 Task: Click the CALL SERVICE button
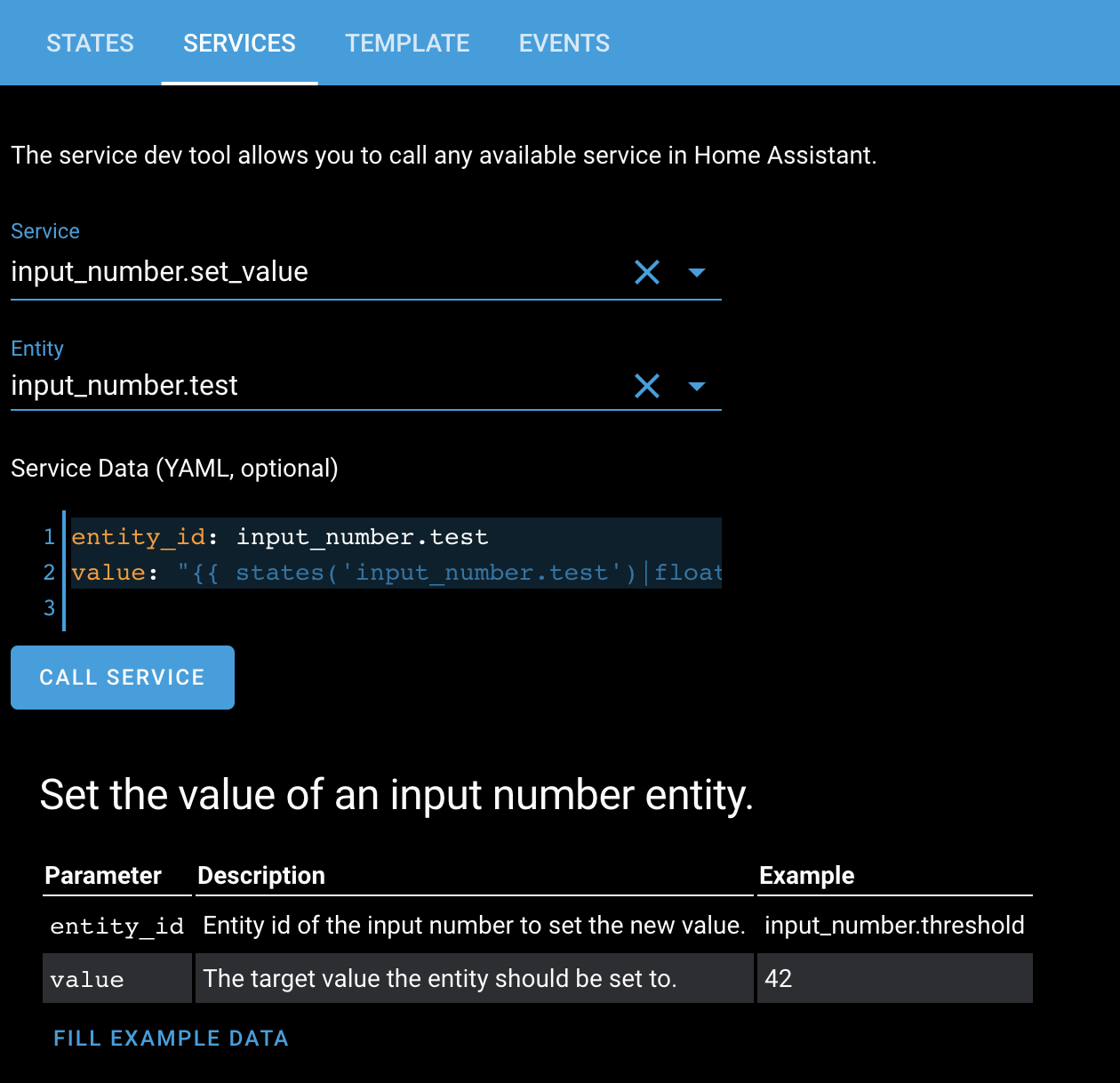123,678
